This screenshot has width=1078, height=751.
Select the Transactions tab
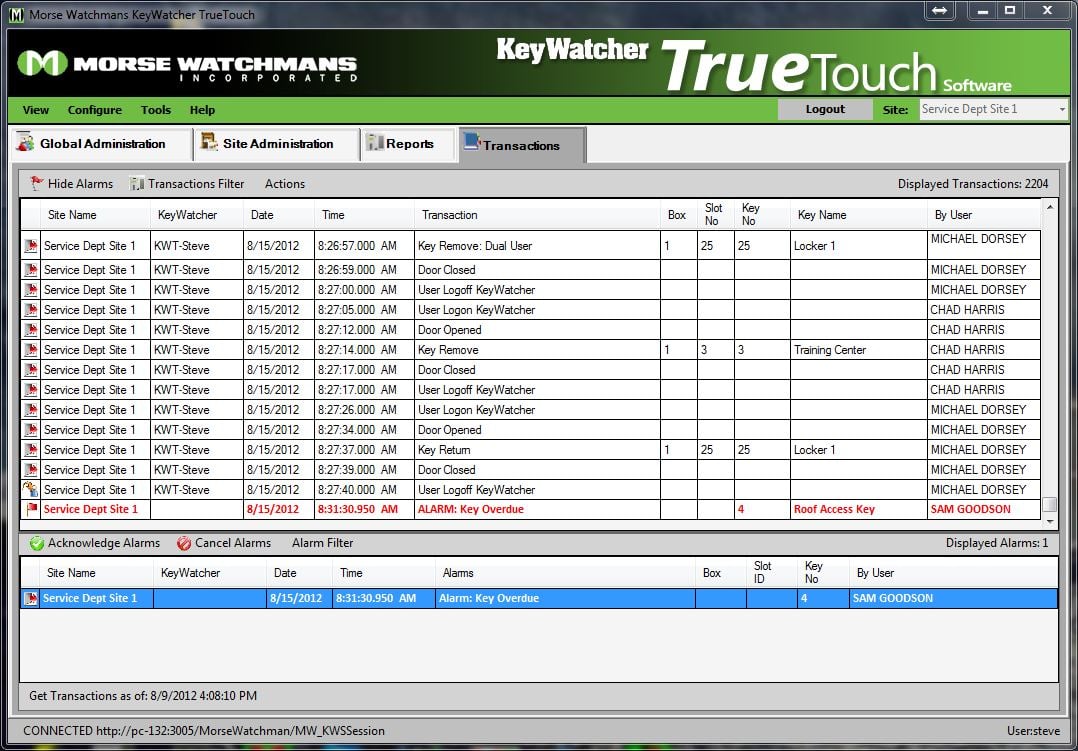coord(522,145)
